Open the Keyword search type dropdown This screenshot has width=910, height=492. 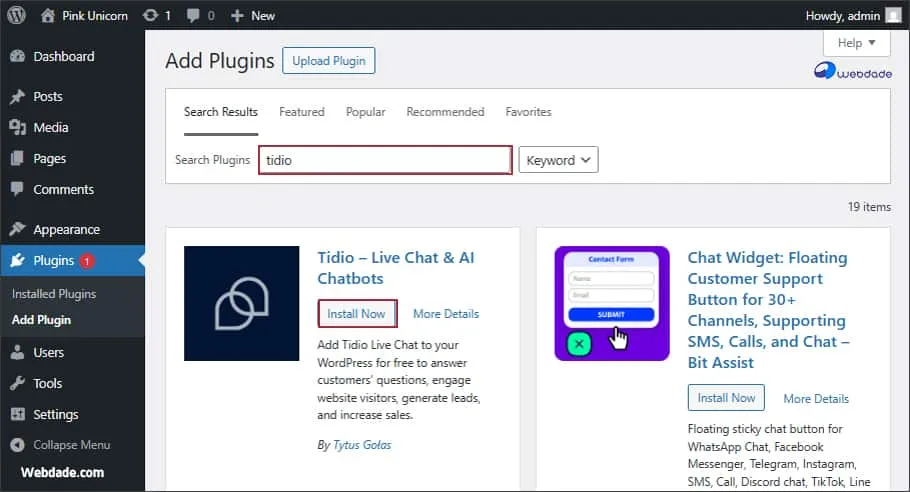(x=558, y=160)
